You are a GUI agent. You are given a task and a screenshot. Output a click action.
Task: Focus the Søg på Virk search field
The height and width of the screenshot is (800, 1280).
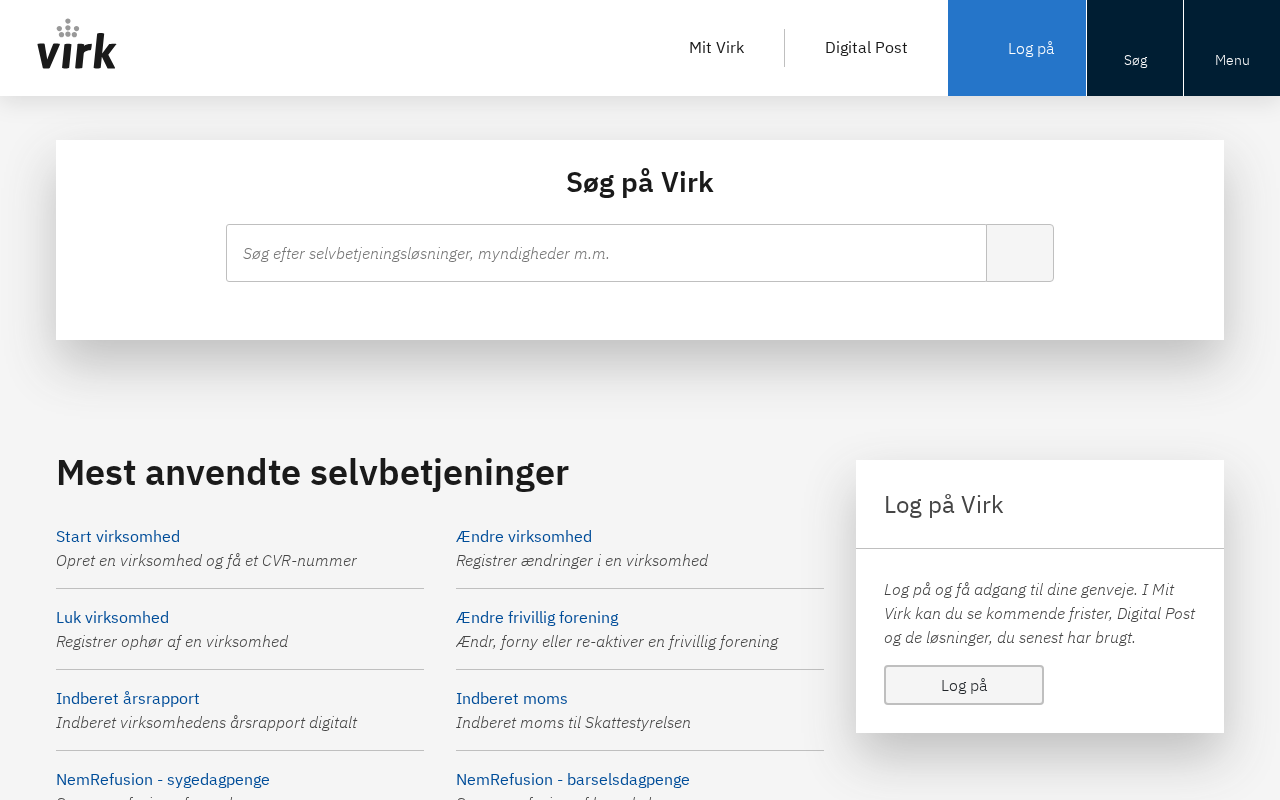606,253
